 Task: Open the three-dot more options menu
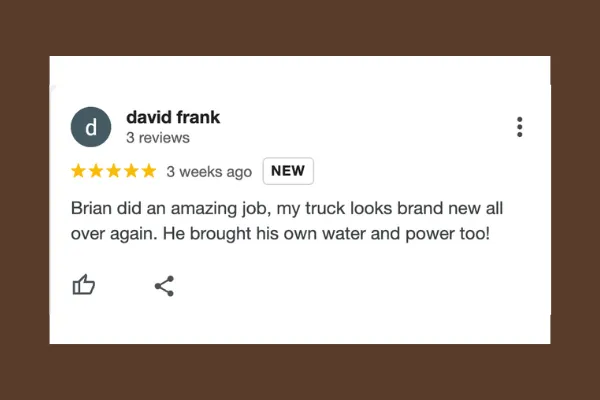(519, 127)
